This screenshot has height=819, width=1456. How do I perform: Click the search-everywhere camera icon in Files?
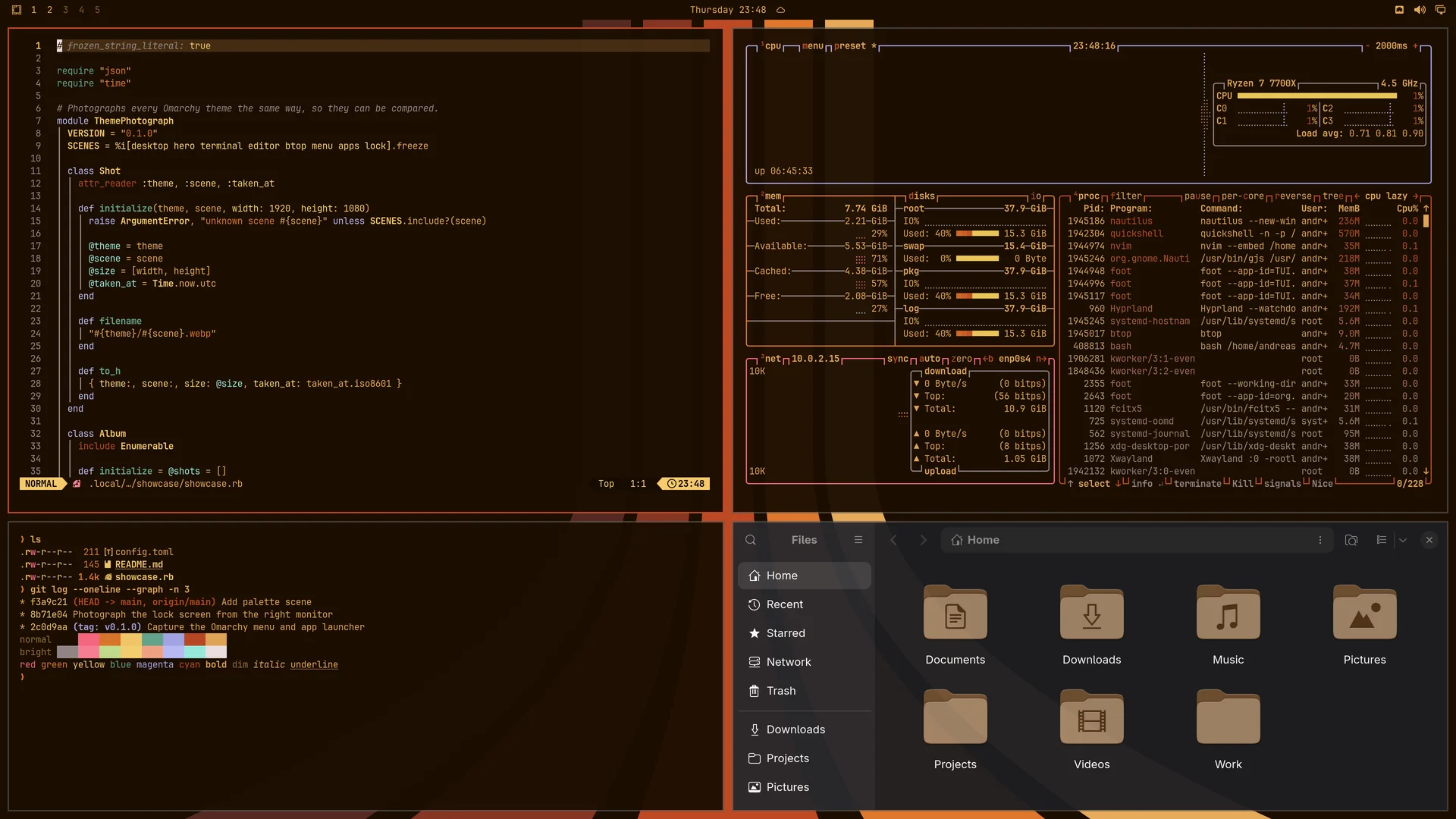tap(1351, 540)
